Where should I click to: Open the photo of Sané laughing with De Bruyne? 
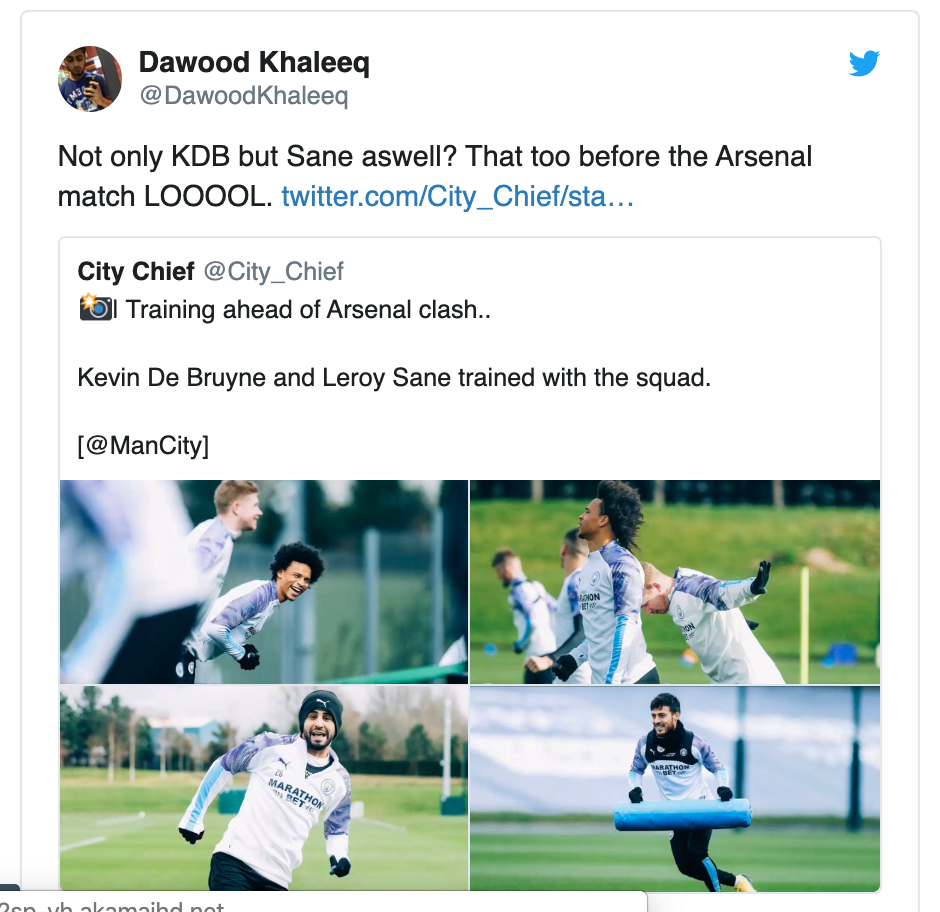coord(263,581)
